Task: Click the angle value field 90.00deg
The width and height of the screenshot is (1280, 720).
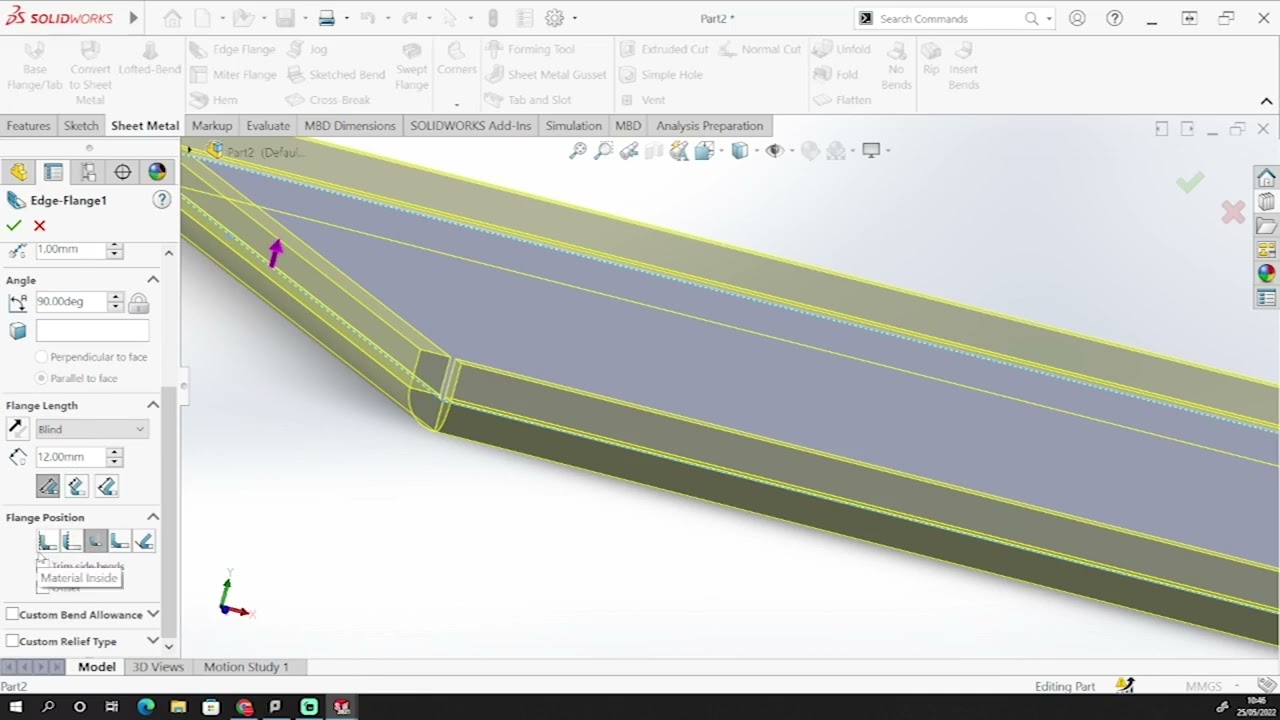Action: tap(71, 302)
